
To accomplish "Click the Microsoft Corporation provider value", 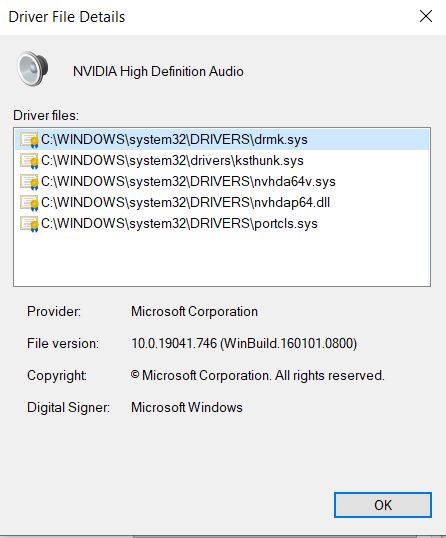I will [x=194, y=312].
